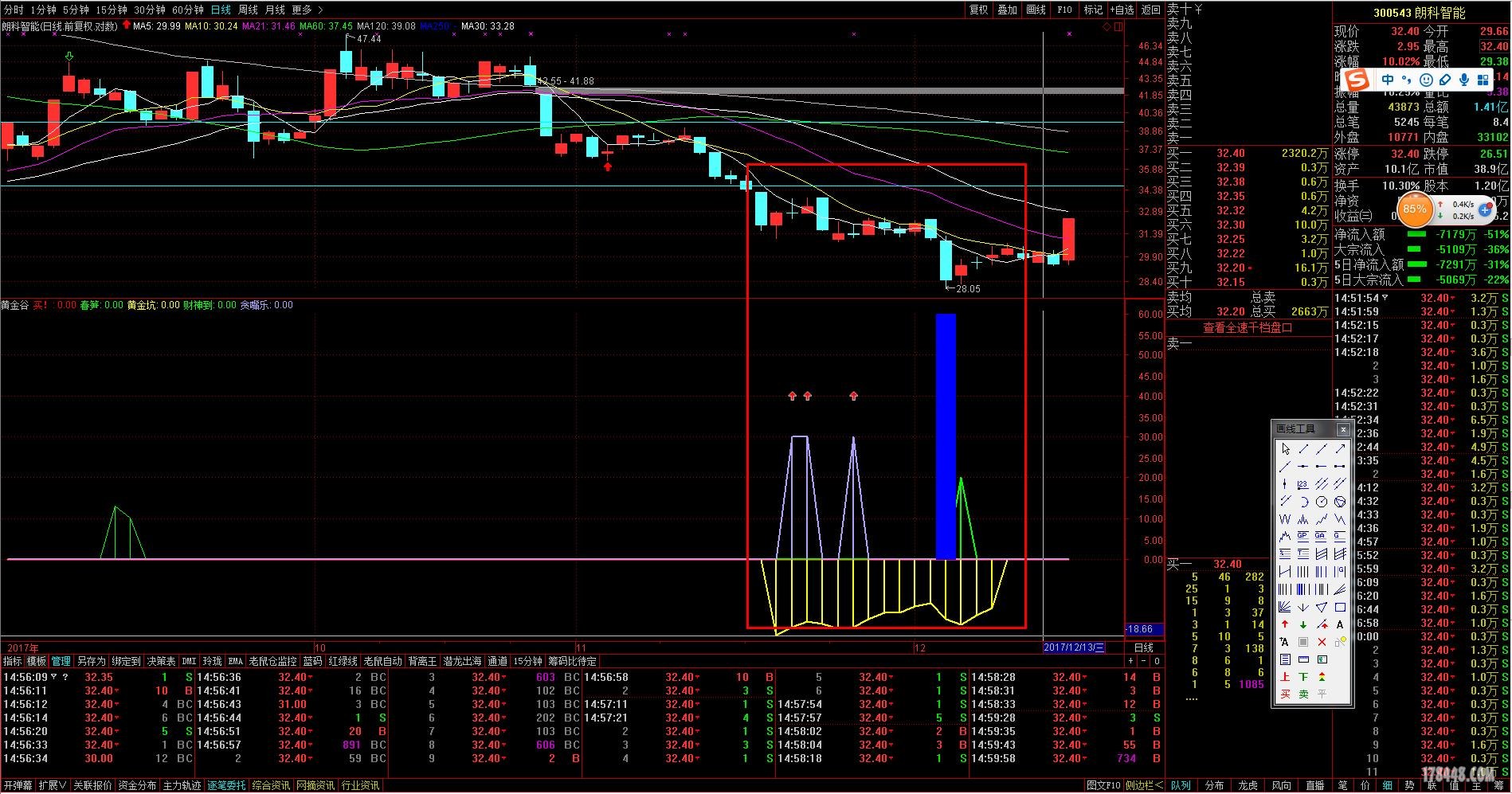Switch to 分时 intraday view
This screenshot has height=794, width=1512.
(x=14, y=10)
